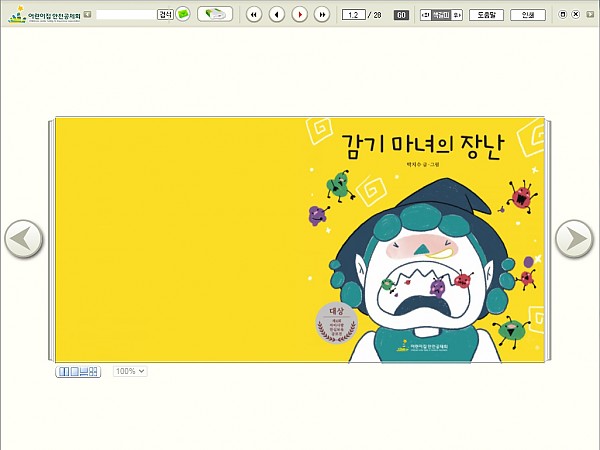
Task: Click the small gray arrow beside the logo
Action: click(88, 15)
